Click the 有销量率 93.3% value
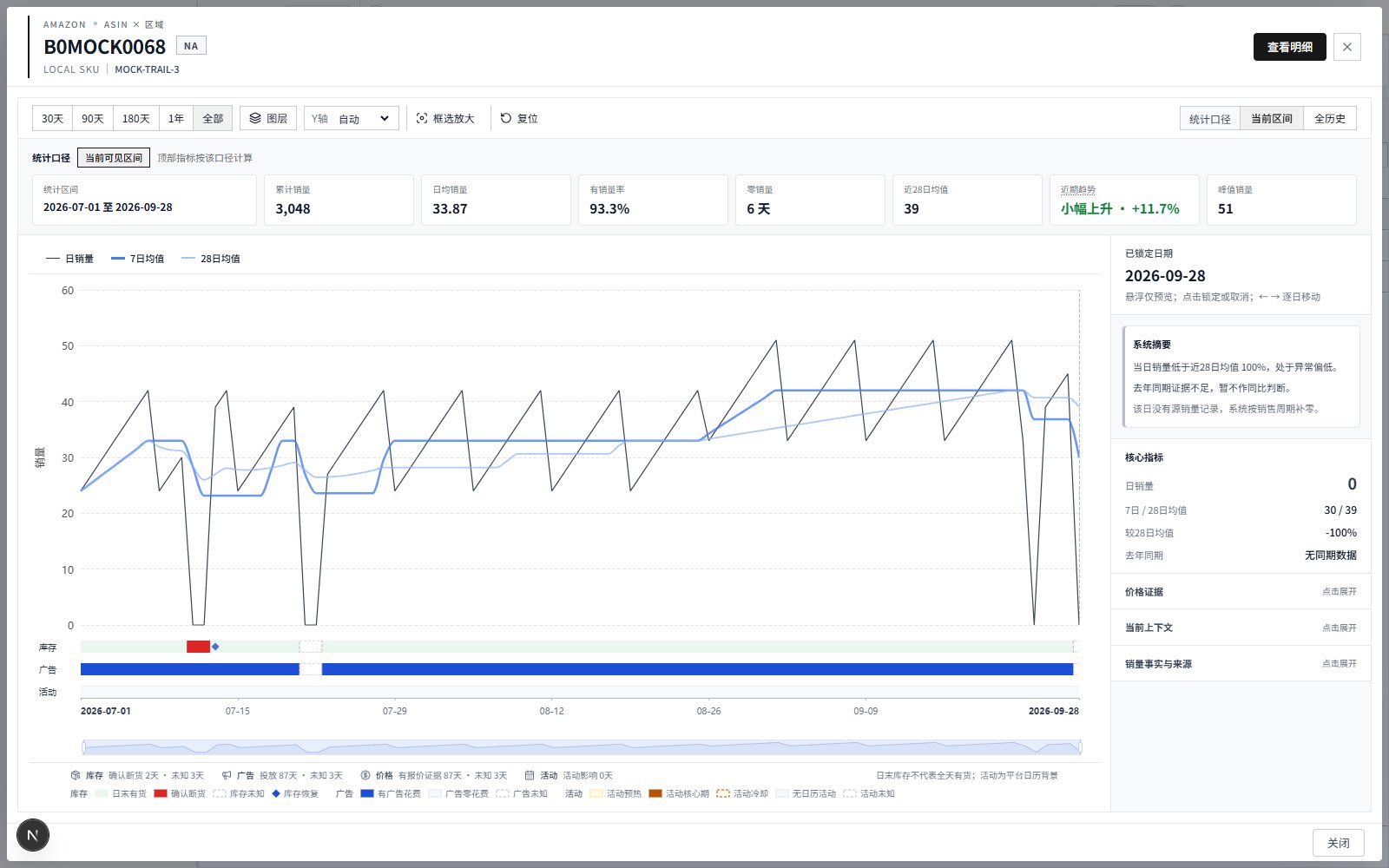Viewport: 1389px width, 868px height. coord(609,209)
